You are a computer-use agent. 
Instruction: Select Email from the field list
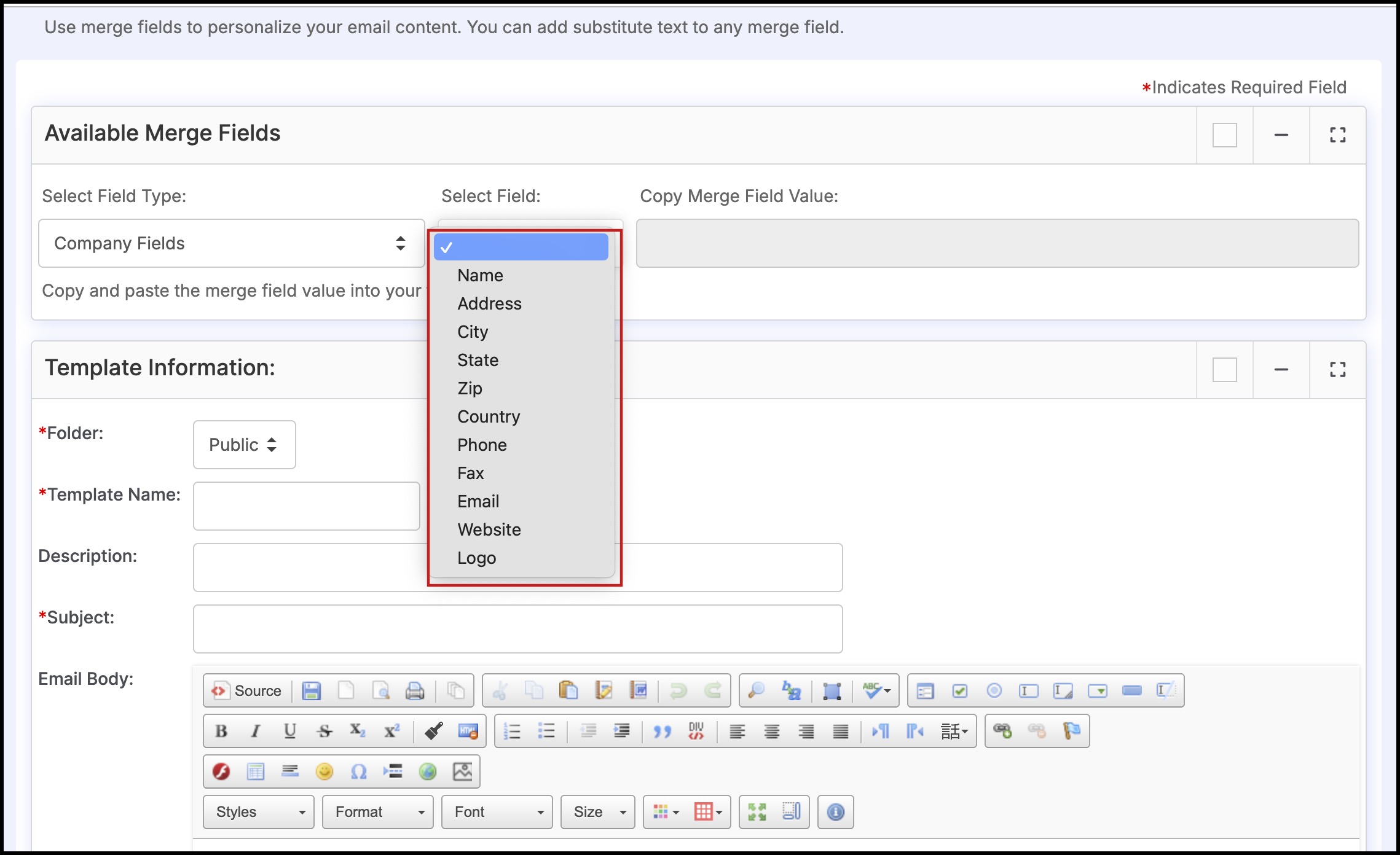pyautogui.click(x=478, y=501)
